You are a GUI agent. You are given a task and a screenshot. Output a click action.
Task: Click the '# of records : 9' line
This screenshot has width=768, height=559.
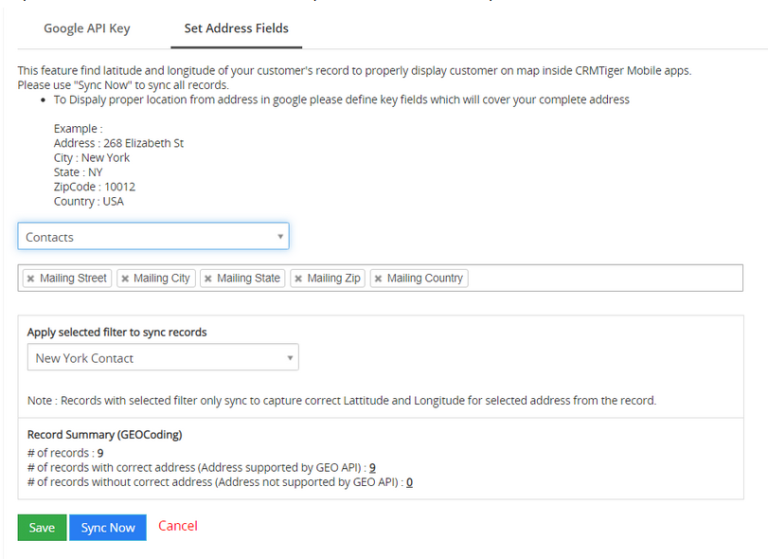tap(66, 453)
